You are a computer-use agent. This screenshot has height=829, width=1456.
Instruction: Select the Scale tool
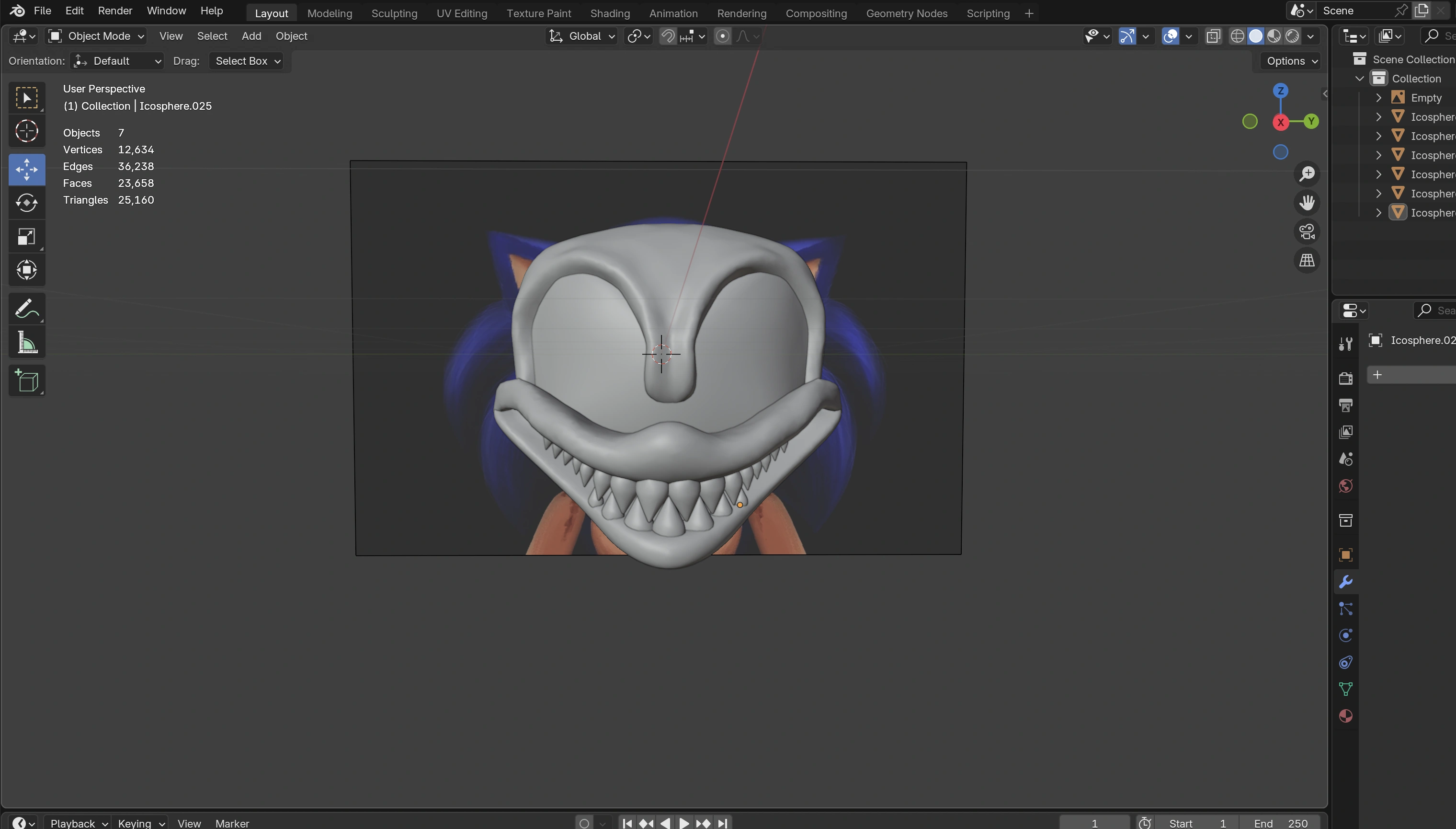(x=27, y=237)
